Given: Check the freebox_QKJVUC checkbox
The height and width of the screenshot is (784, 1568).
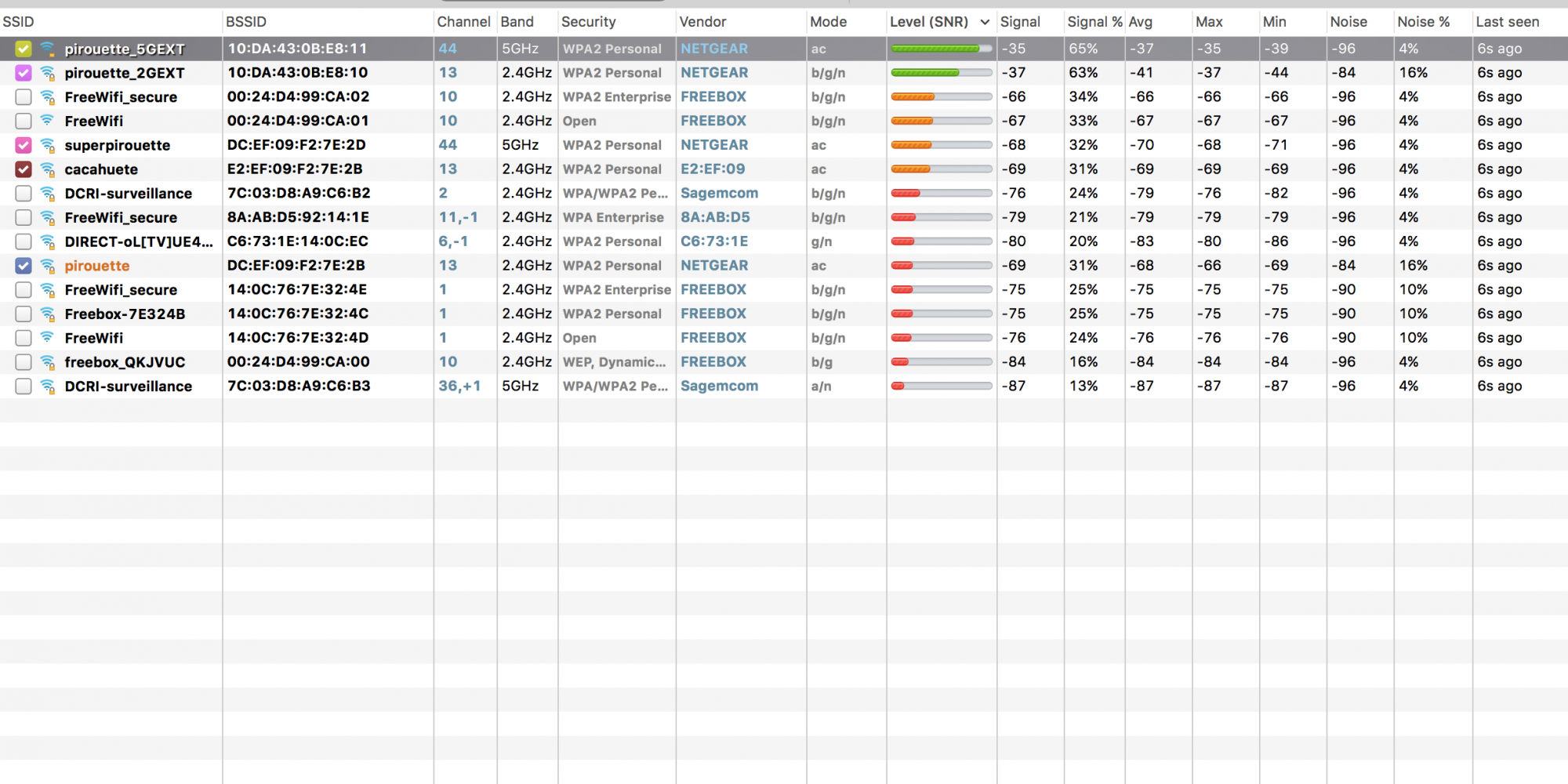Looking at the screenshot, I should pos(24,362).
